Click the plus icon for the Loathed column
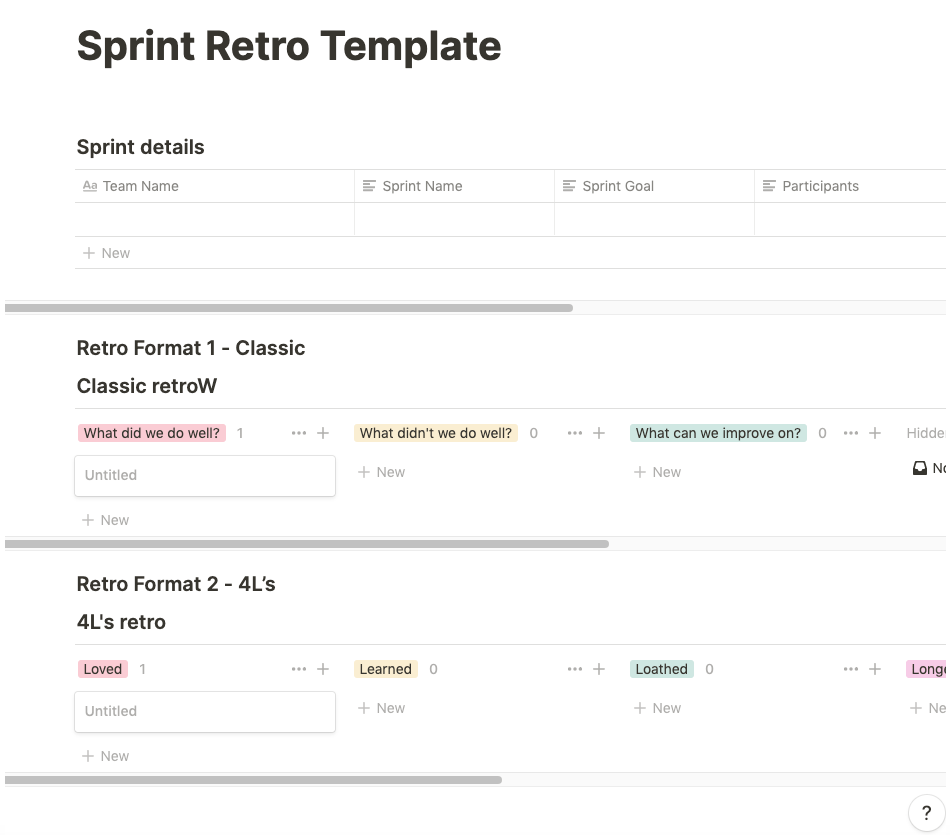The image size is (950, 835). [x=875, y=669]
